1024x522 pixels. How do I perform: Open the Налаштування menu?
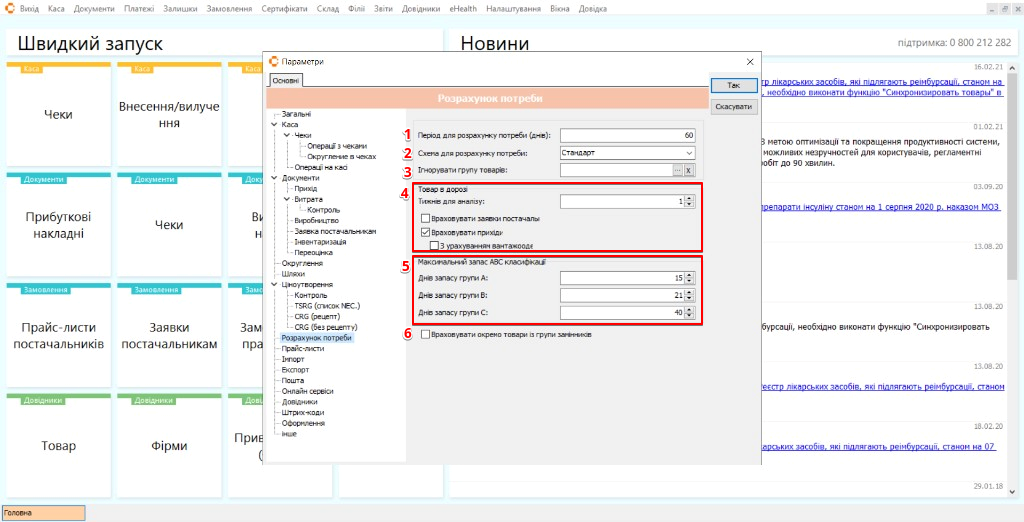(x=513, y=9)
